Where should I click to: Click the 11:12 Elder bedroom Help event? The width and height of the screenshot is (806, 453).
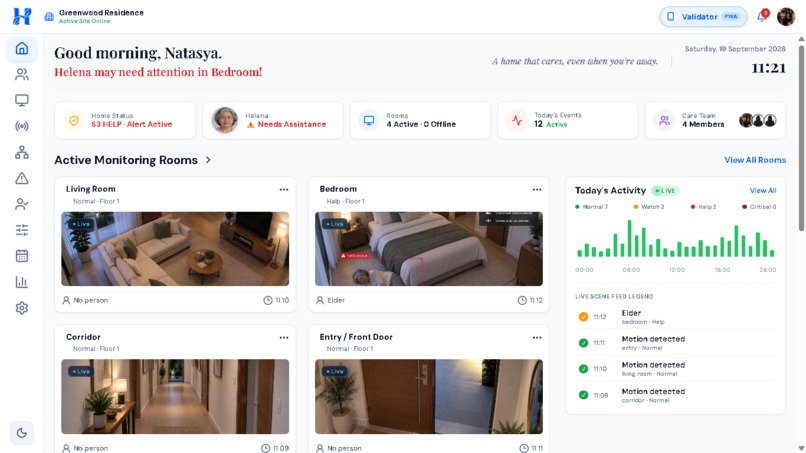pyautogui.click(x=675, y=317)
